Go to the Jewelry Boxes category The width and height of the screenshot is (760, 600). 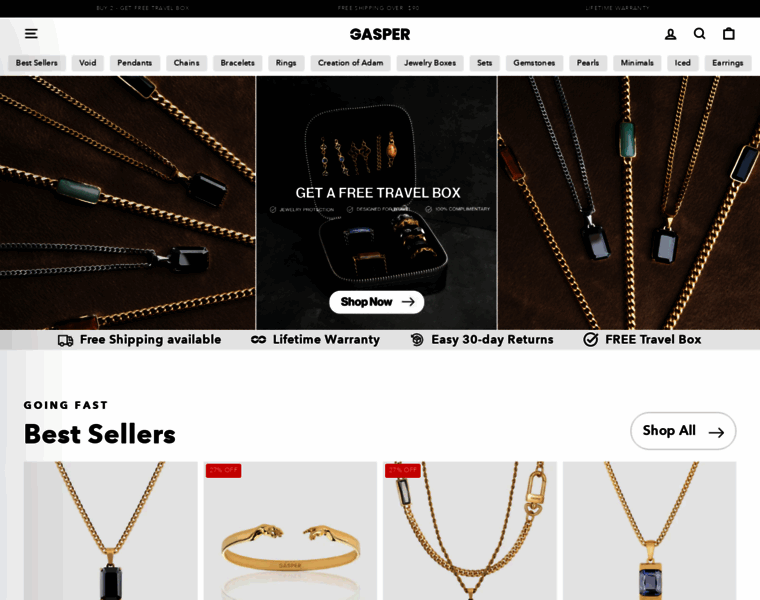(430, 63)
